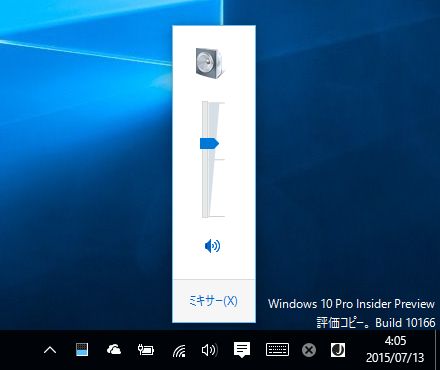Image resolution: width=440 pixels, height=370 pixels.
Task: Click the blue volume slider thumb
Action: (209, 144)
